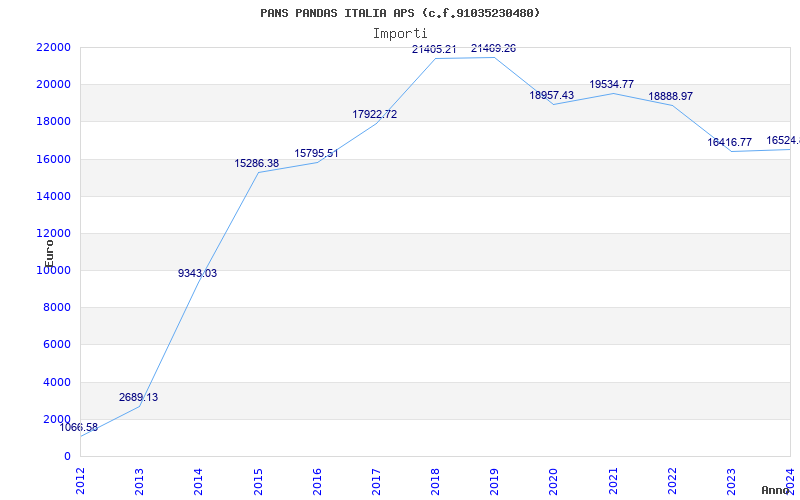Click data label 19534.77
Image resolution: width=800 pixels, height=500 pixels.
pyautogui.click(x=612, y=85)
